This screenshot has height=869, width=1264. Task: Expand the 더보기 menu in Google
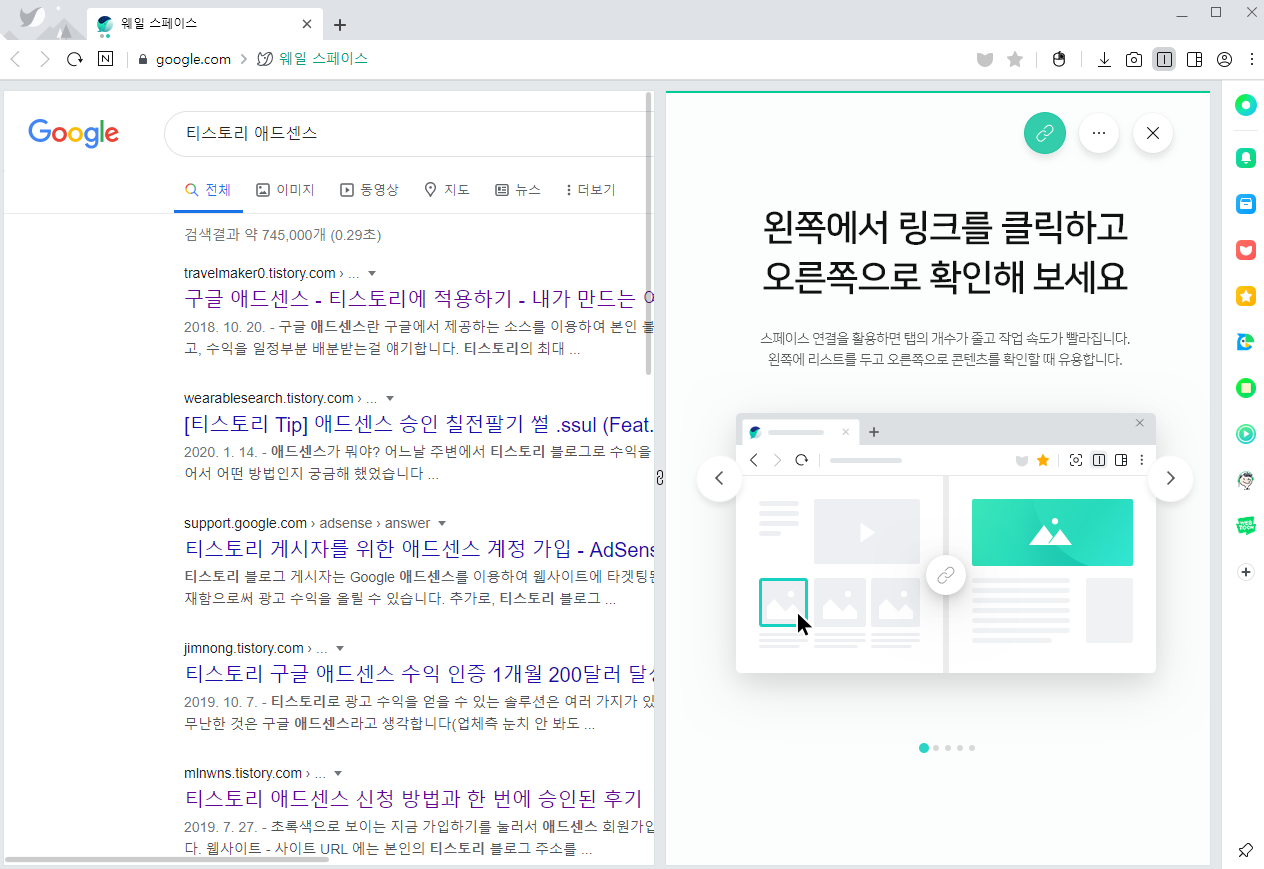pos(590,190)
